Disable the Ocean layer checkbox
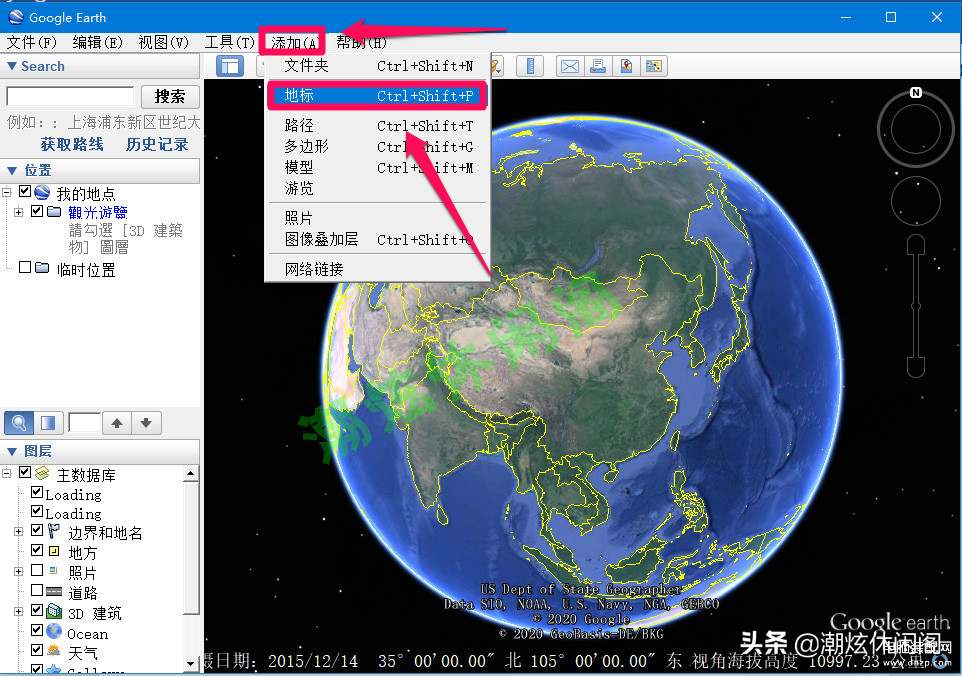This screenshot has width=962, height=676. (x=37, y=631)
